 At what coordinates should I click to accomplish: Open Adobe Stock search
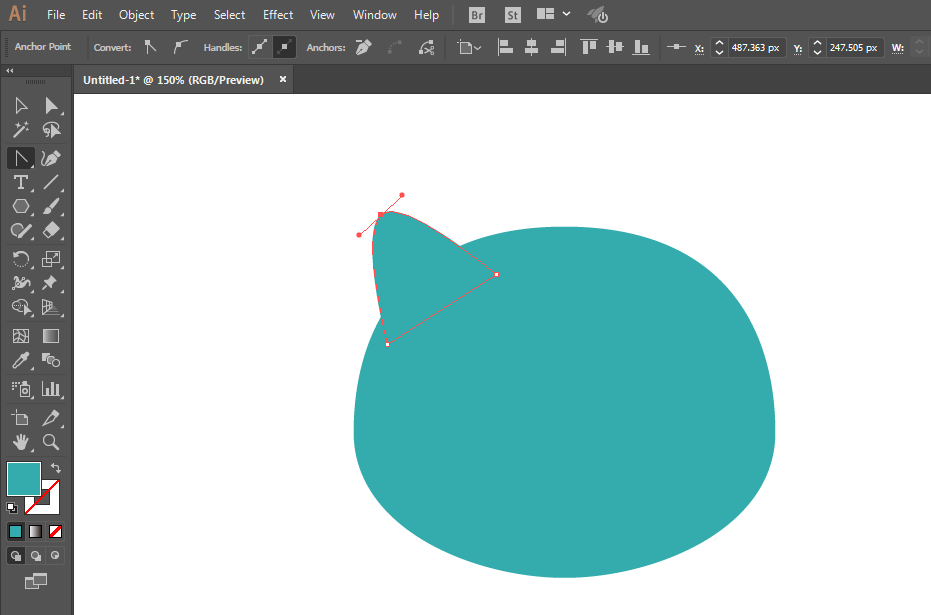tap(513, 15)
